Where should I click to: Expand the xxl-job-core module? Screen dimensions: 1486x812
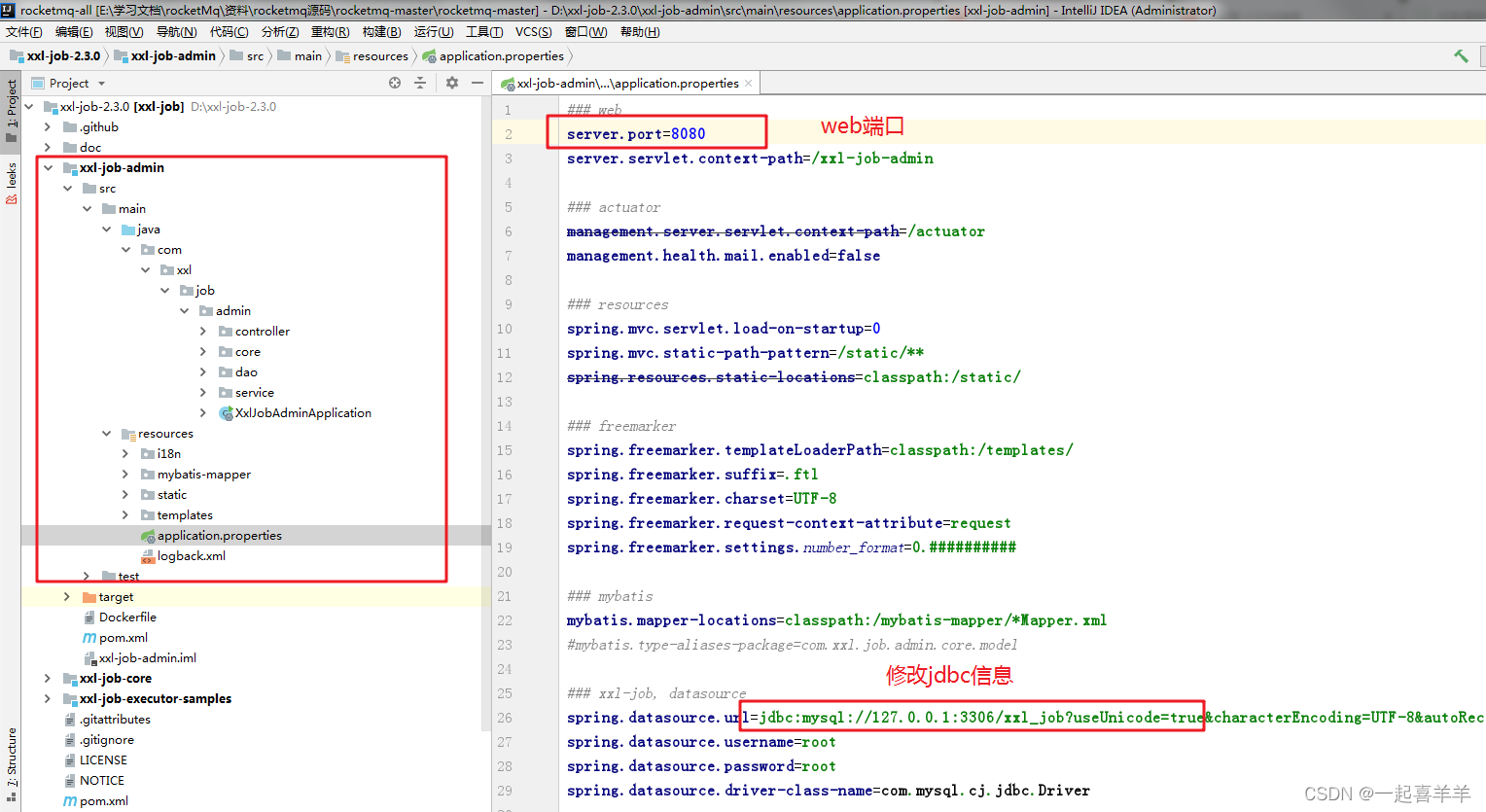(48, 679)
